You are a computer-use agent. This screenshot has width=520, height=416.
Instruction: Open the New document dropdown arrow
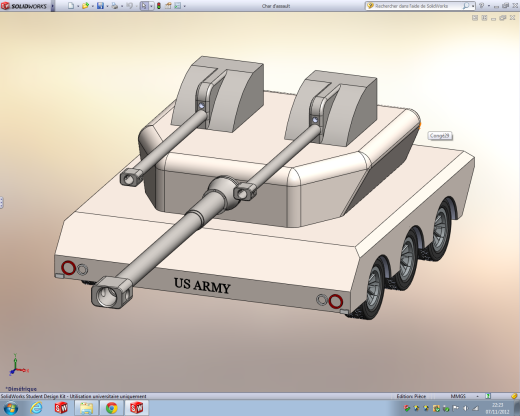pos(78,6)
